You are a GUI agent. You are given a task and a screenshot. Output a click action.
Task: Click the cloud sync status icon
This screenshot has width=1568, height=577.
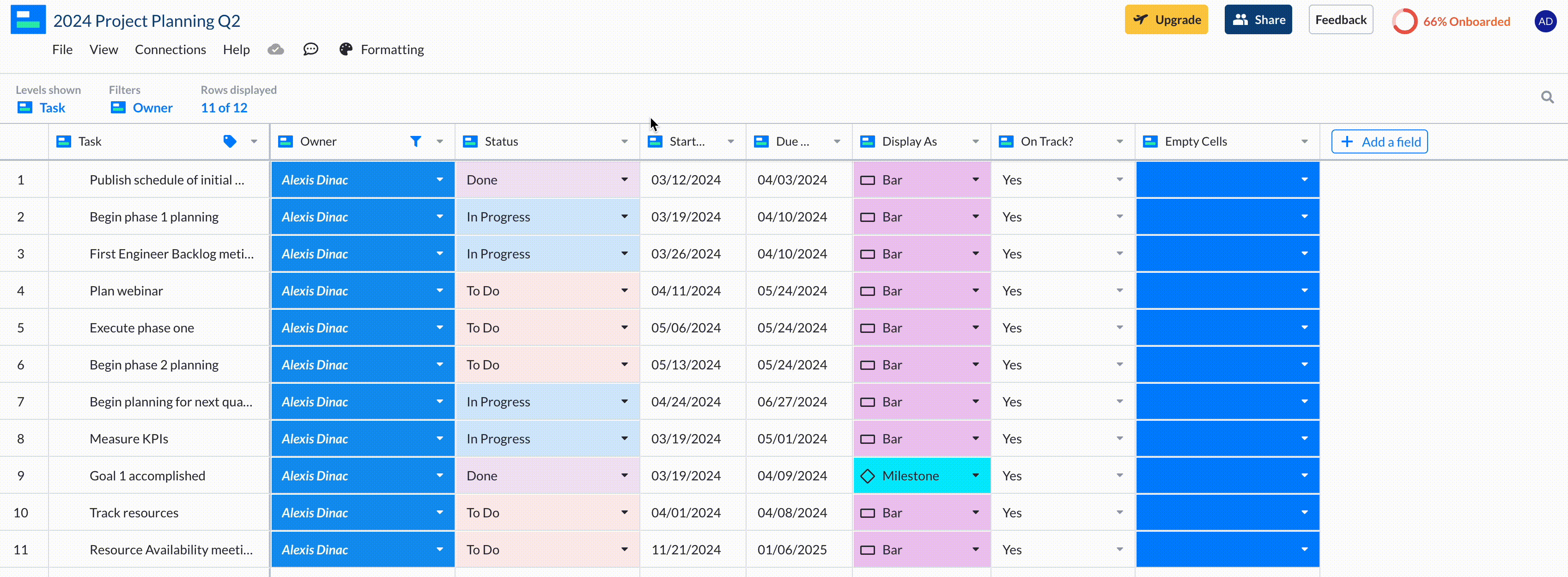(275, 49)
